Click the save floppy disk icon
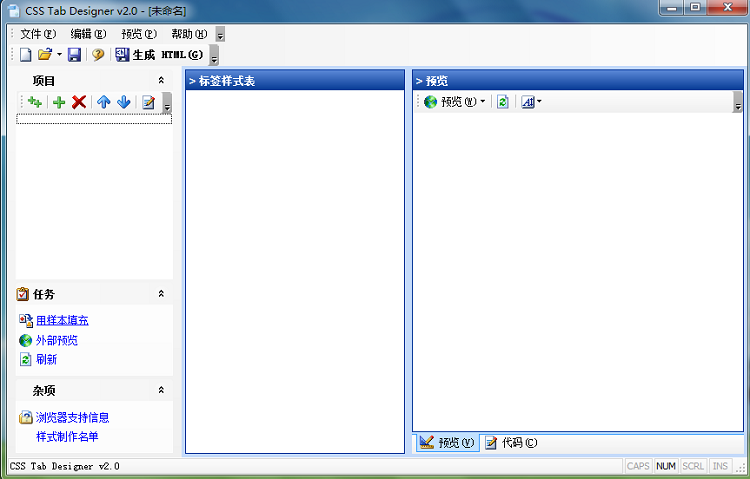Screen dimensions: 750x479 coord(74,55)
